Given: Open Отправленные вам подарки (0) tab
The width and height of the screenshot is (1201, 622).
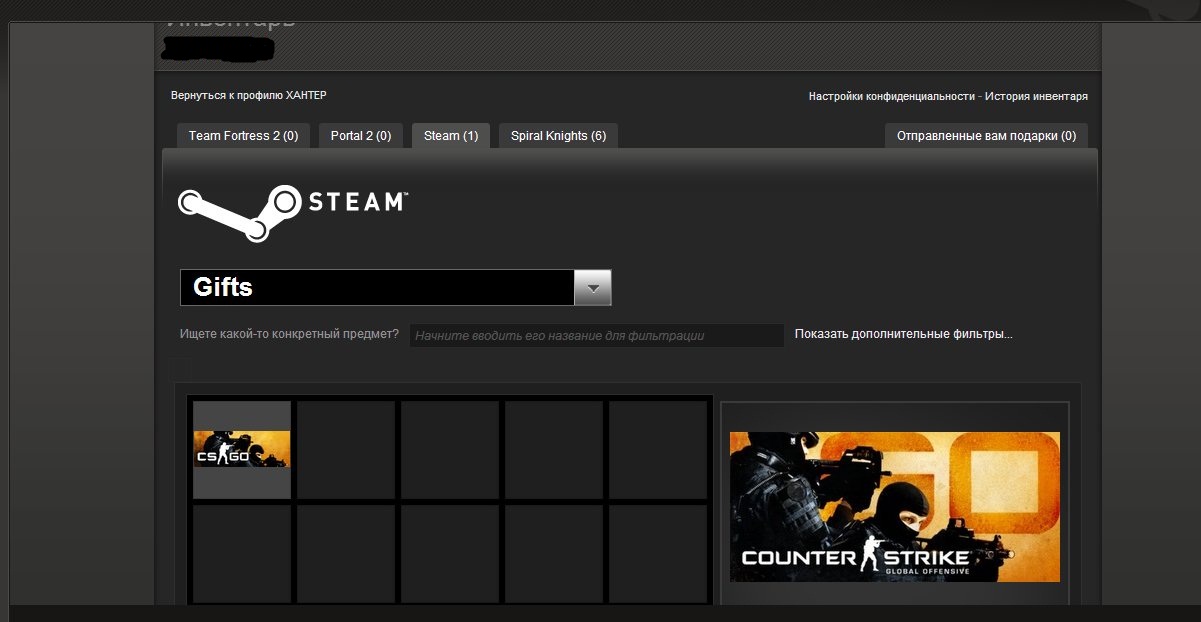Looking at the screenshot, I should (x=986, y=136).
